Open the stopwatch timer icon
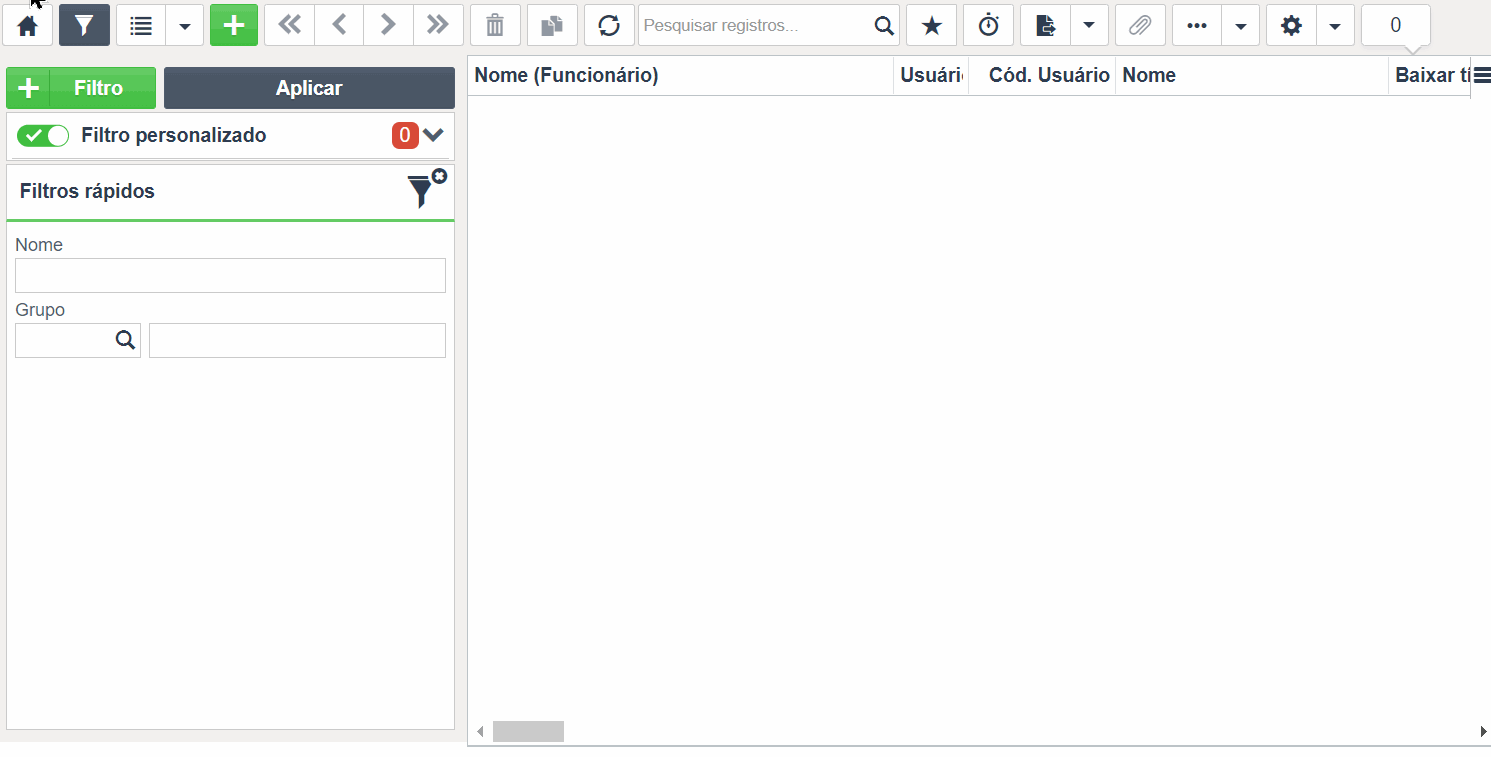The image size is (1491, 757). point(989,26)
